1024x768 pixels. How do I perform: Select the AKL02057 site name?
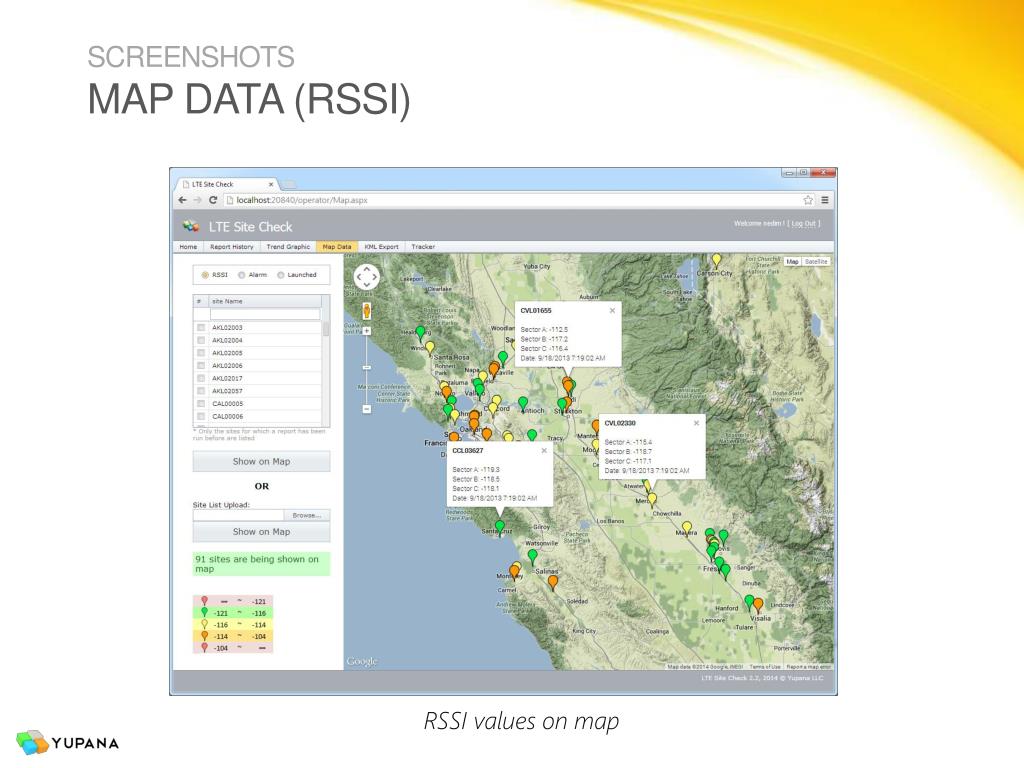(x=227, y=391)
